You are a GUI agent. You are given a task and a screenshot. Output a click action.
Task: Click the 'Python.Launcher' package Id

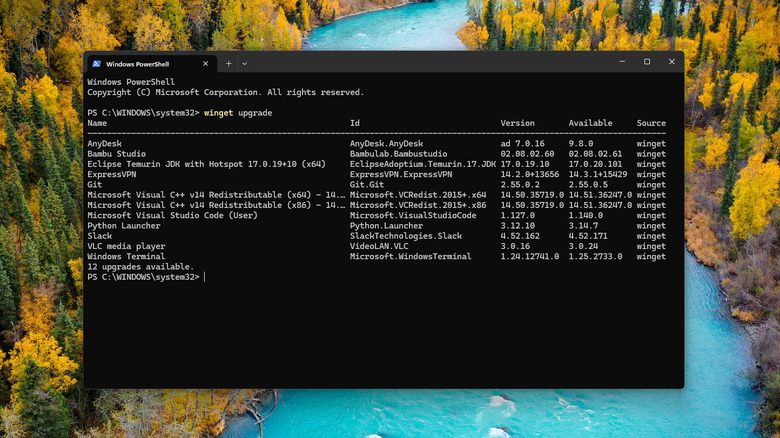(387, 225)
